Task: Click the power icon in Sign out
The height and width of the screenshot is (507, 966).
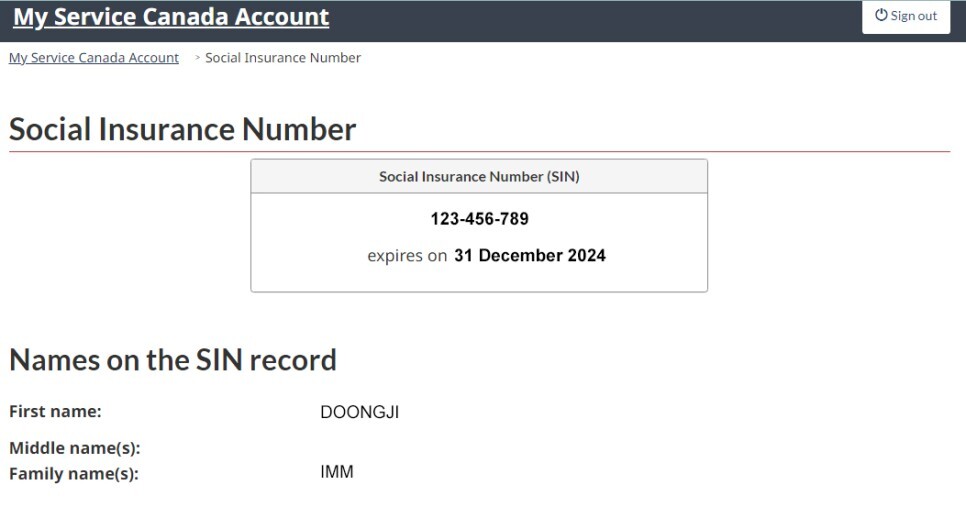Action: click(881, 15)
